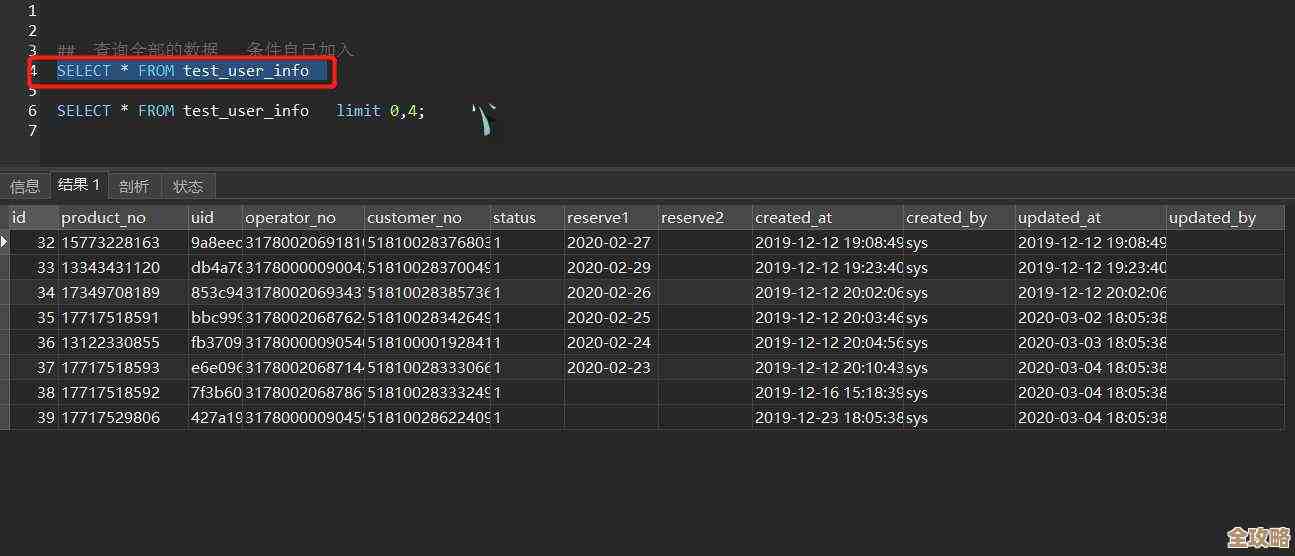Select the id cell 32
Image resolution: width=1295 pixels, height=556 pixels.
coord(33,242)
